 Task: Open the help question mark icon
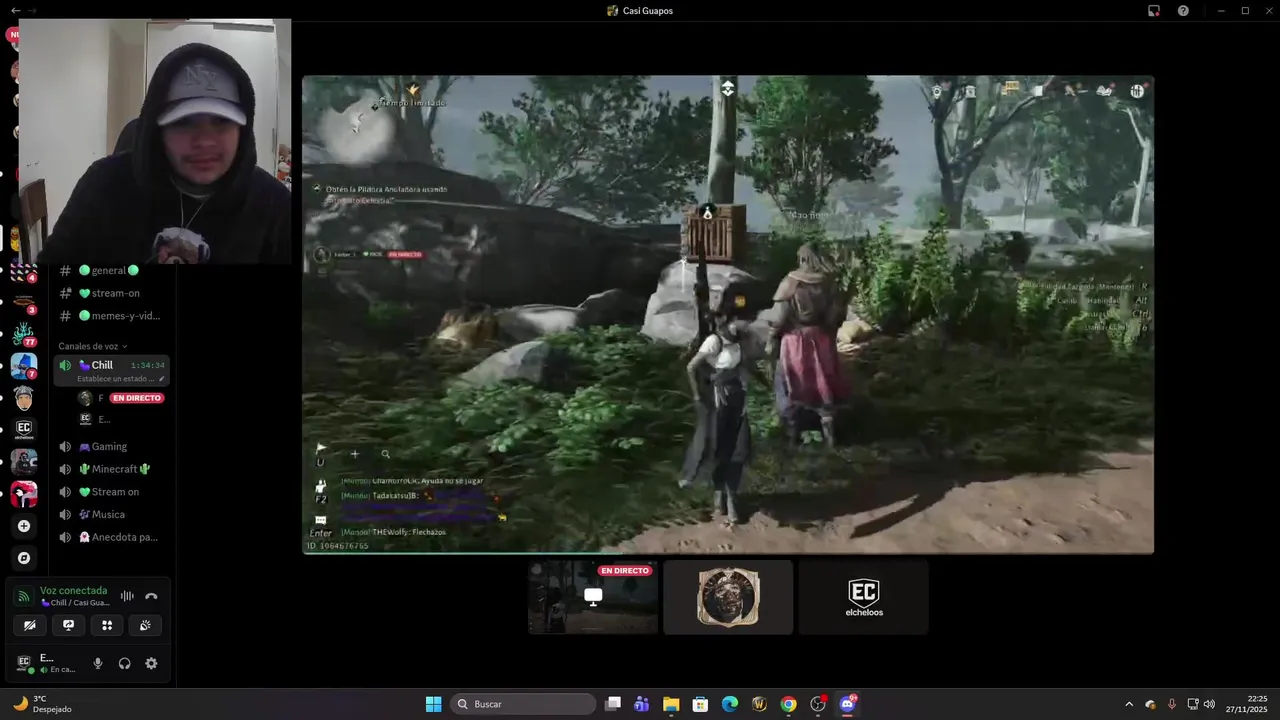click(1183, 10)
